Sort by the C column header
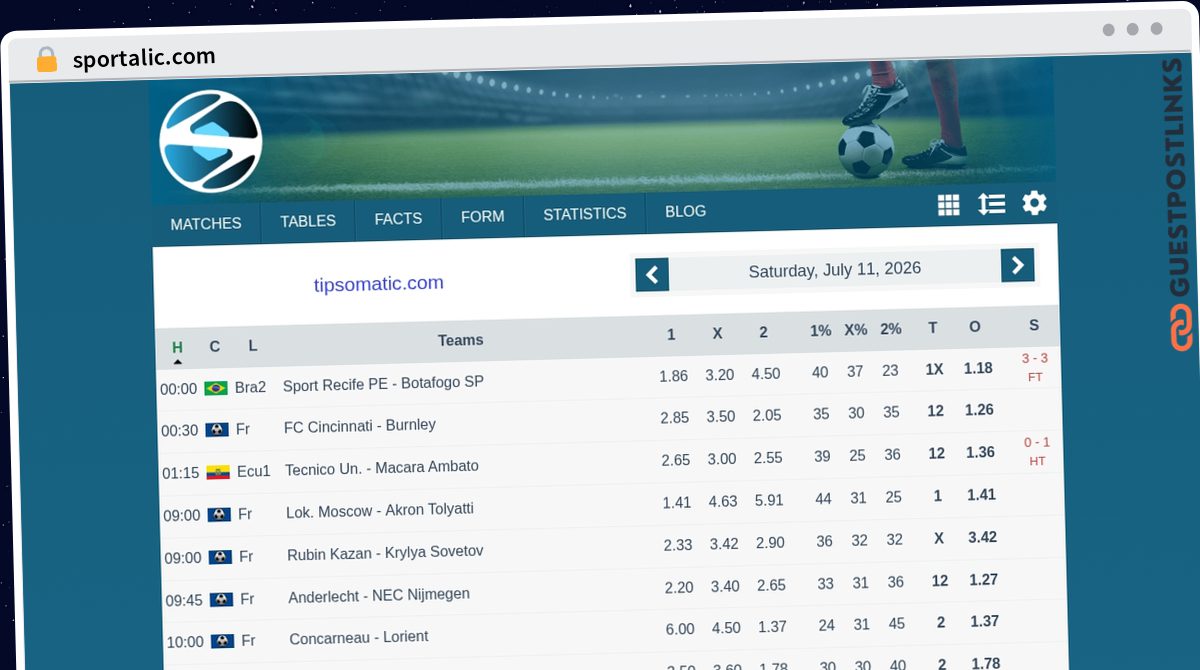Screen dimensions: 1200x670 [214, 346]
